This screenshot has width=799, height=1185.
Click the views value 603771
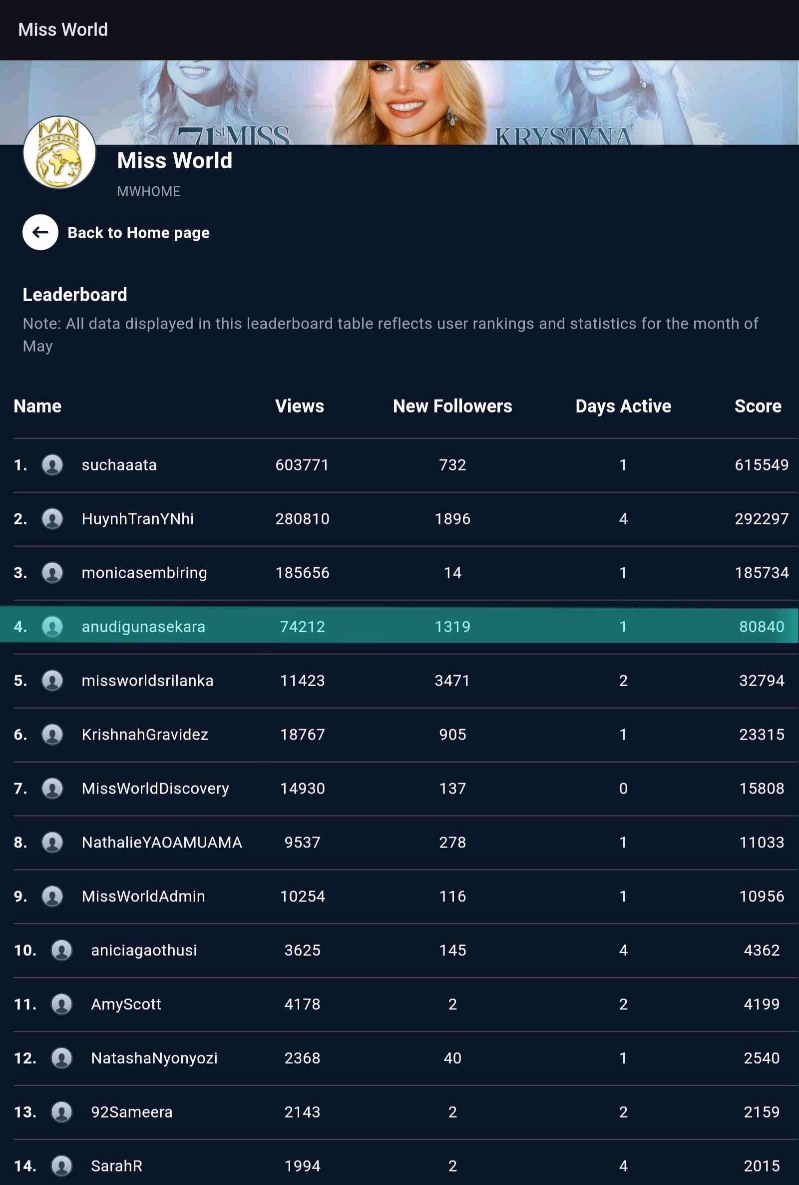pos(302,465)
